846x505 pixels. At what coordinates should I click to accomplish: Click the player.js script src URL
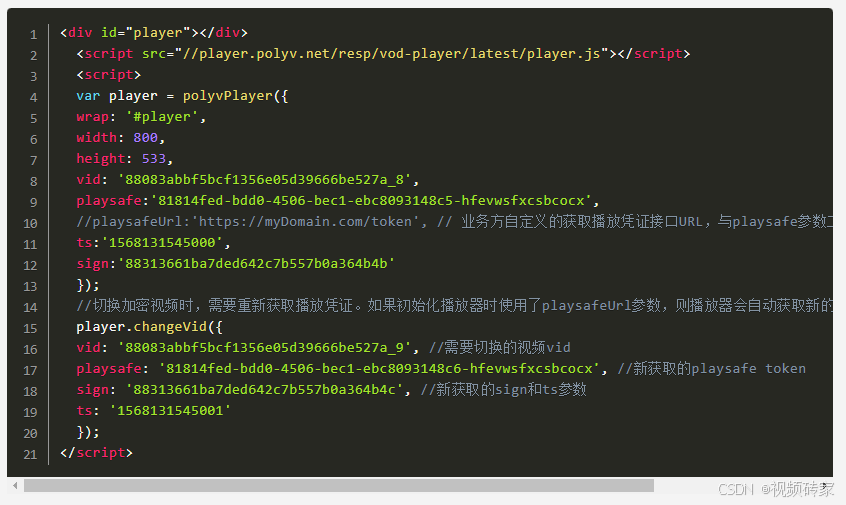pos(392,54)
